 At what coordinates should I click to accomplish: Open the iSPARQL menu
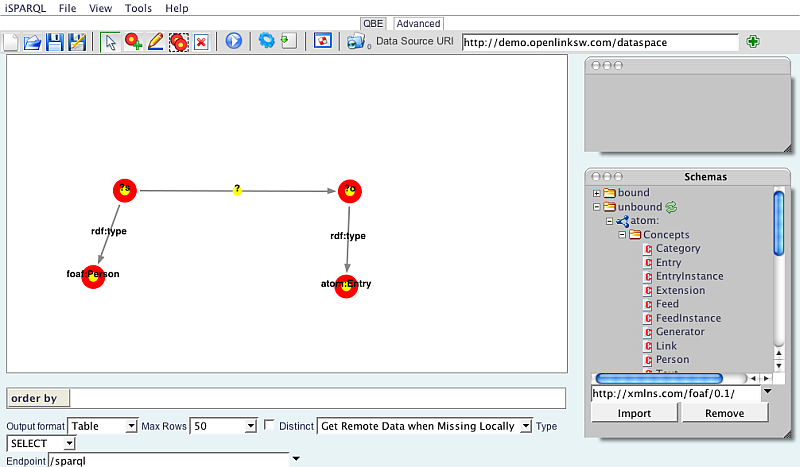tap(25, 8)
